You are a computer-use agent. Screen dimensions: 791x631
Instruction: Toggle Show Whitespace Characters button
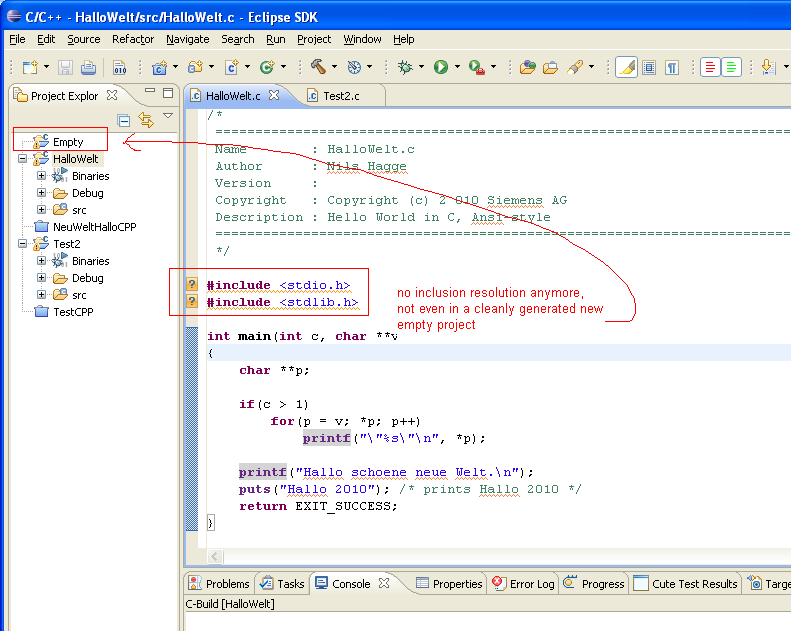pyautogui.click(x=672, y=67)
